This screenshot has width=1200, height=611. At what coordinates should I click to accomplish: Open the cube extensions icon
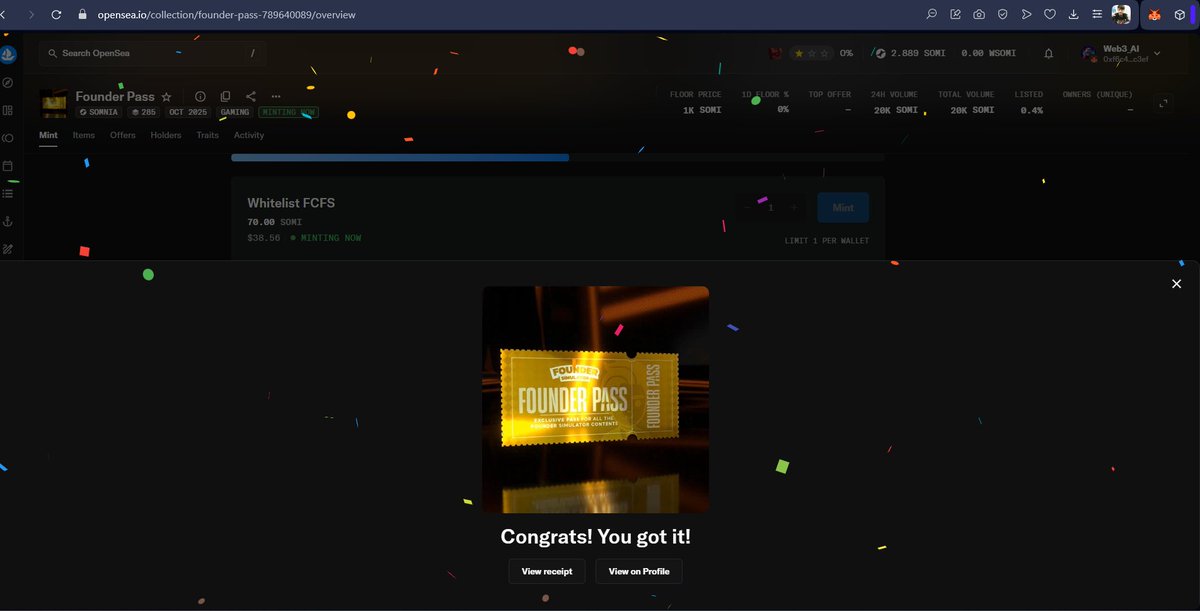click(x=1179, y=15)
